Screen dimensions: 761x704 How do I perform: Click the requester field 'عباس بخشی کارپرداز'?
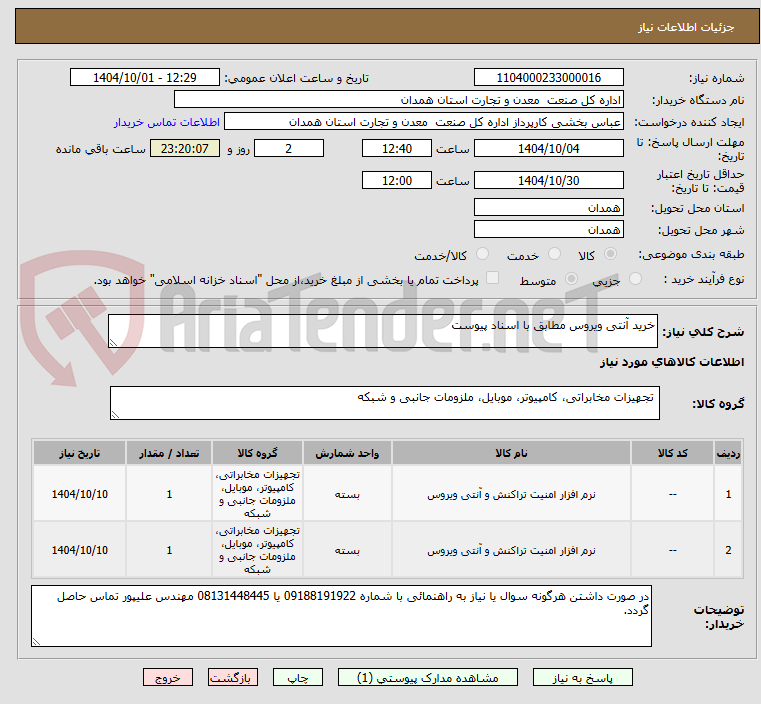pyautogui.click(x=424, y=122)
